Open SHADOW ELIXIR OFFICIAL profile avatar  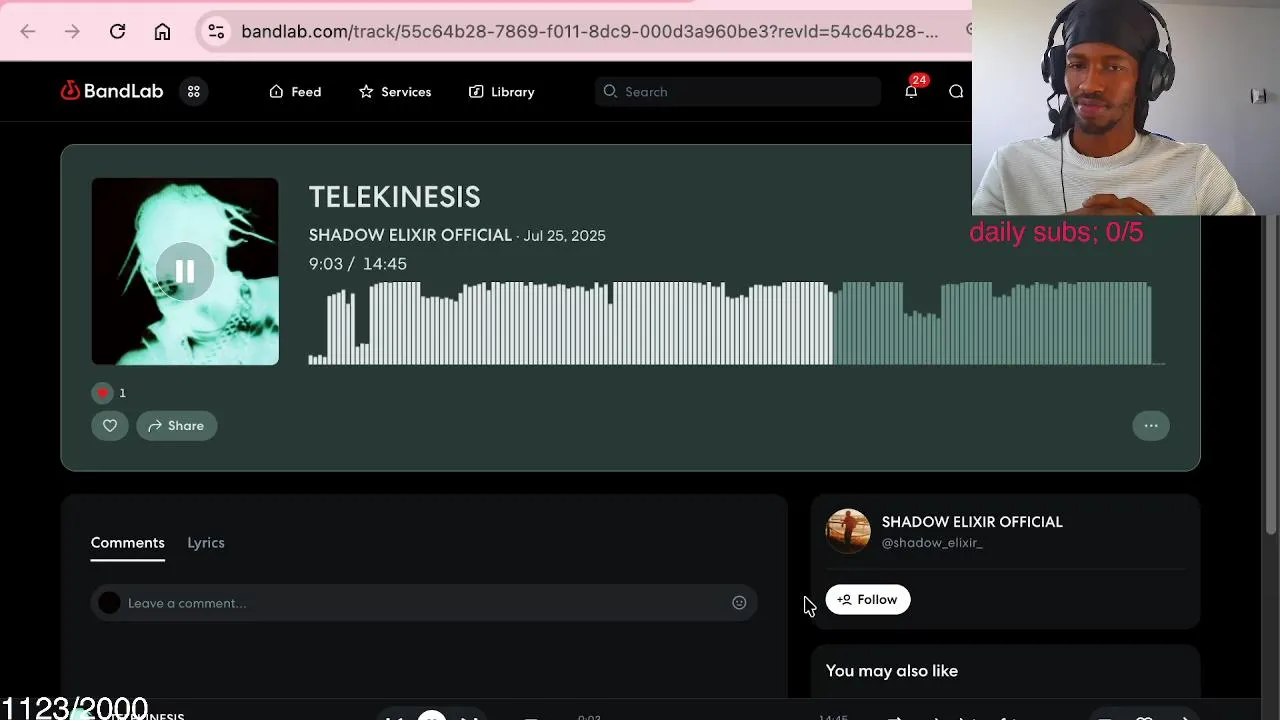(848, 531)
